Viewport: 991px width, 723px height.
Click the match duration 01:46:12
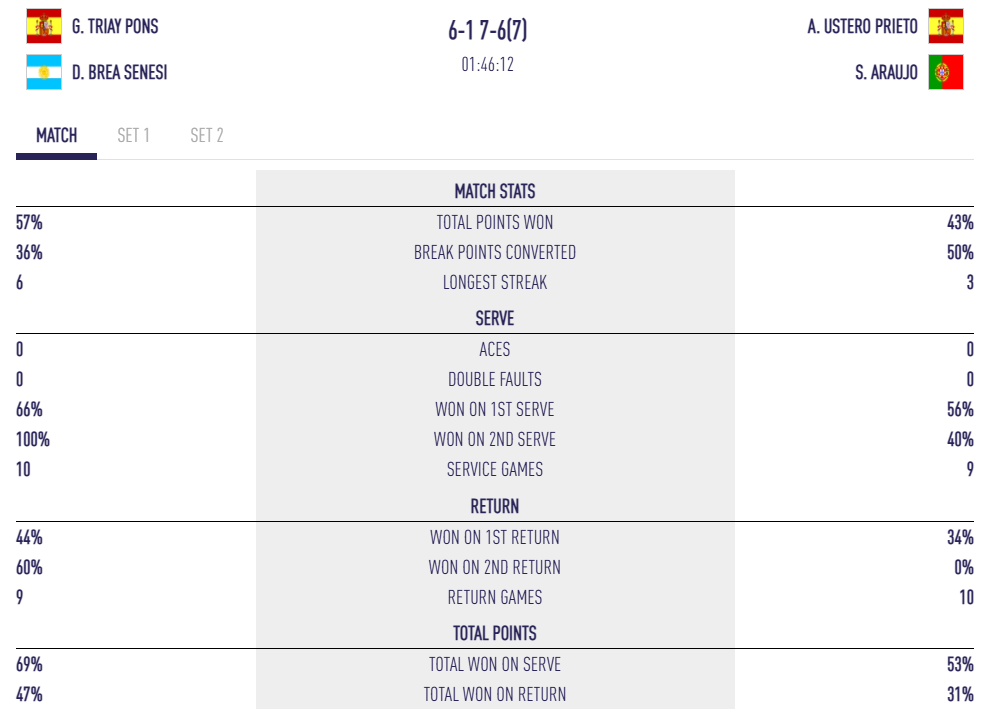click(x=488, y=65)
